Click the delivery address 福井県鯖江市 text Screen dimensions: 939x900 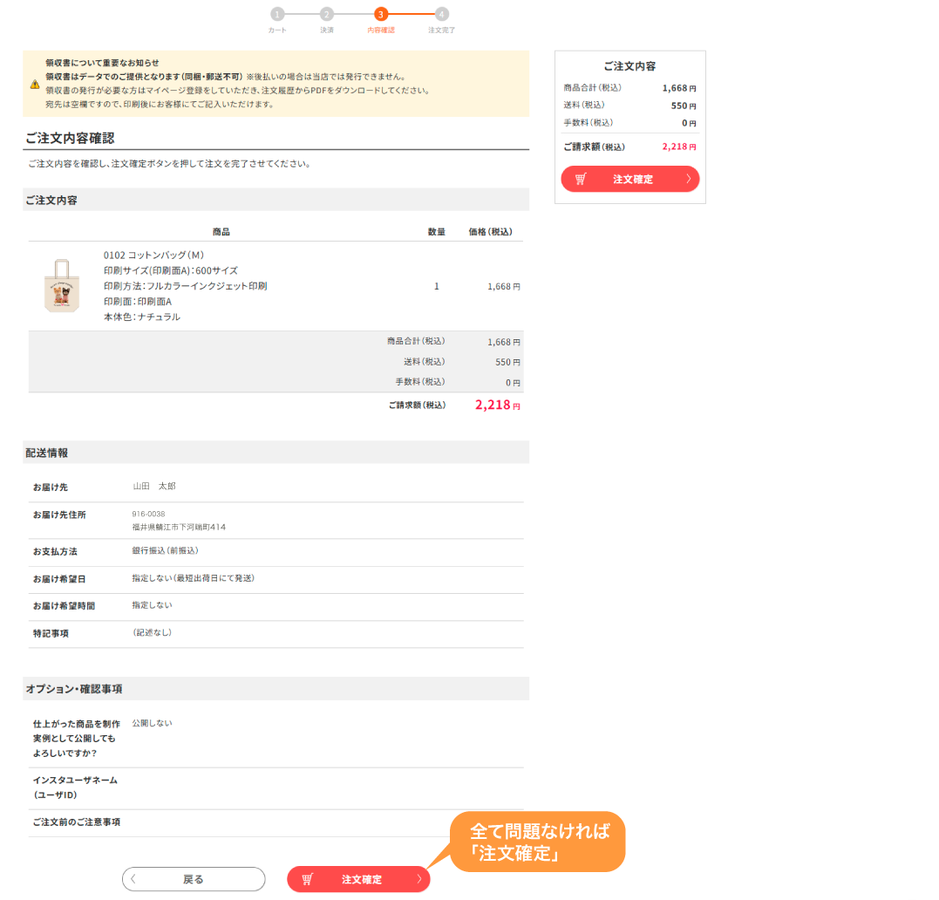click(x=179, y=527)
